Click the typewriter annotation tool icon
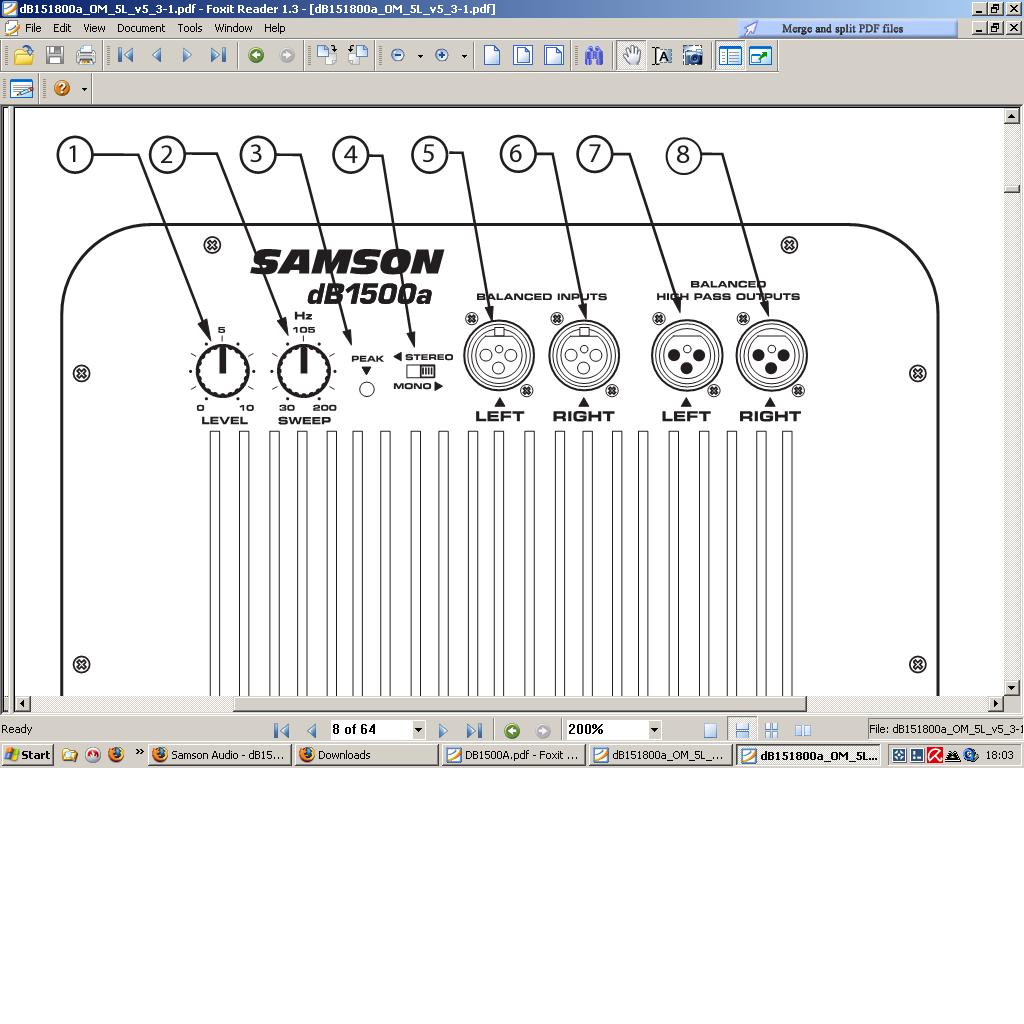 (22, 88)
